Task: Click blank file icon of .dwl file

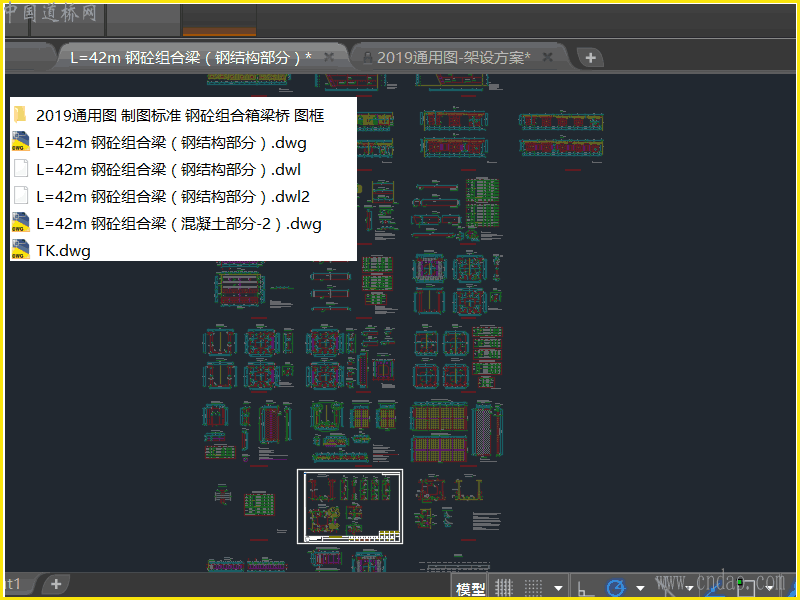Action: point(20,169)
